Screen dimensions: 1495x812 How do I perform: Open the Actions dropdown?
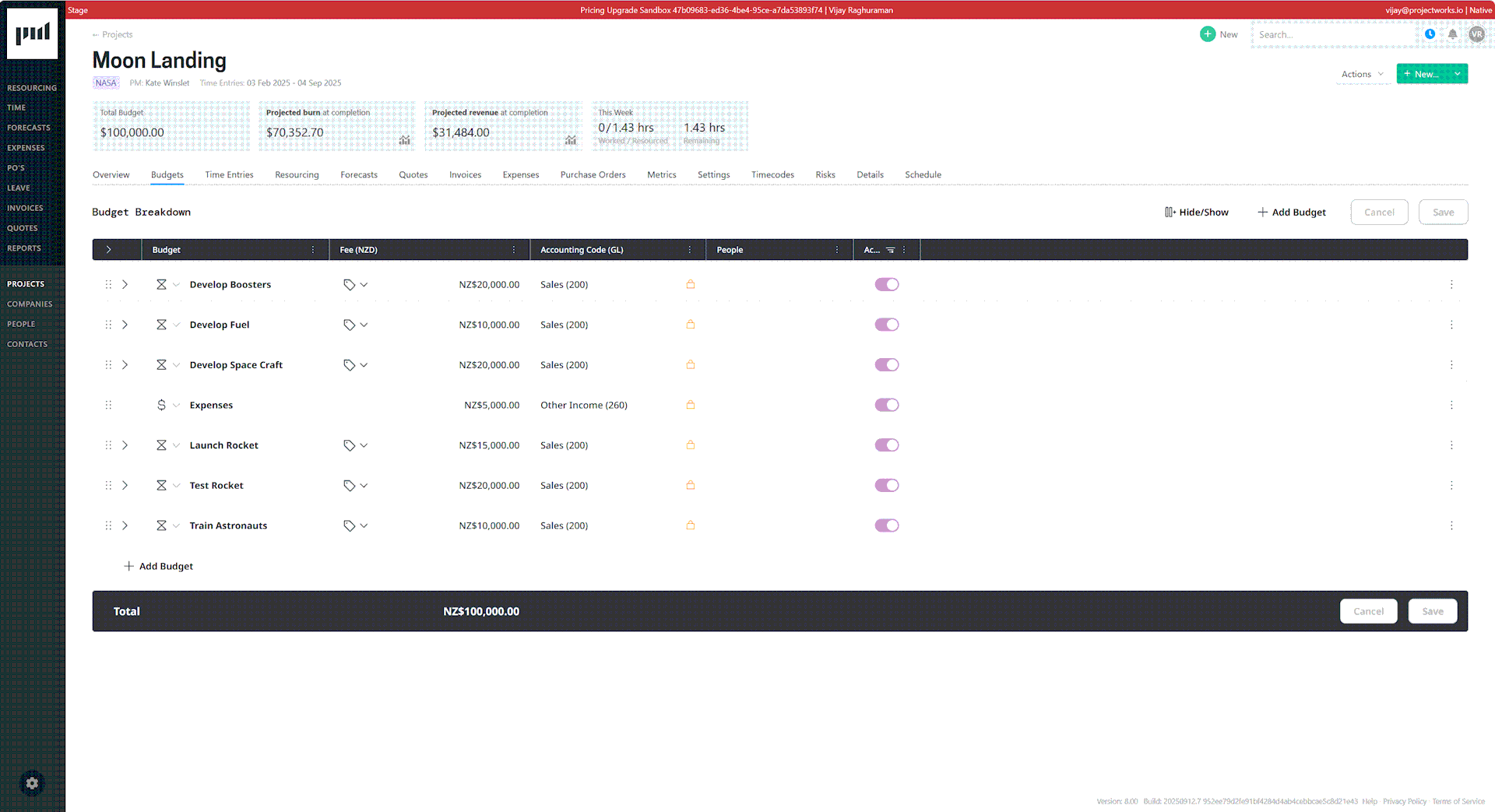1361,74
